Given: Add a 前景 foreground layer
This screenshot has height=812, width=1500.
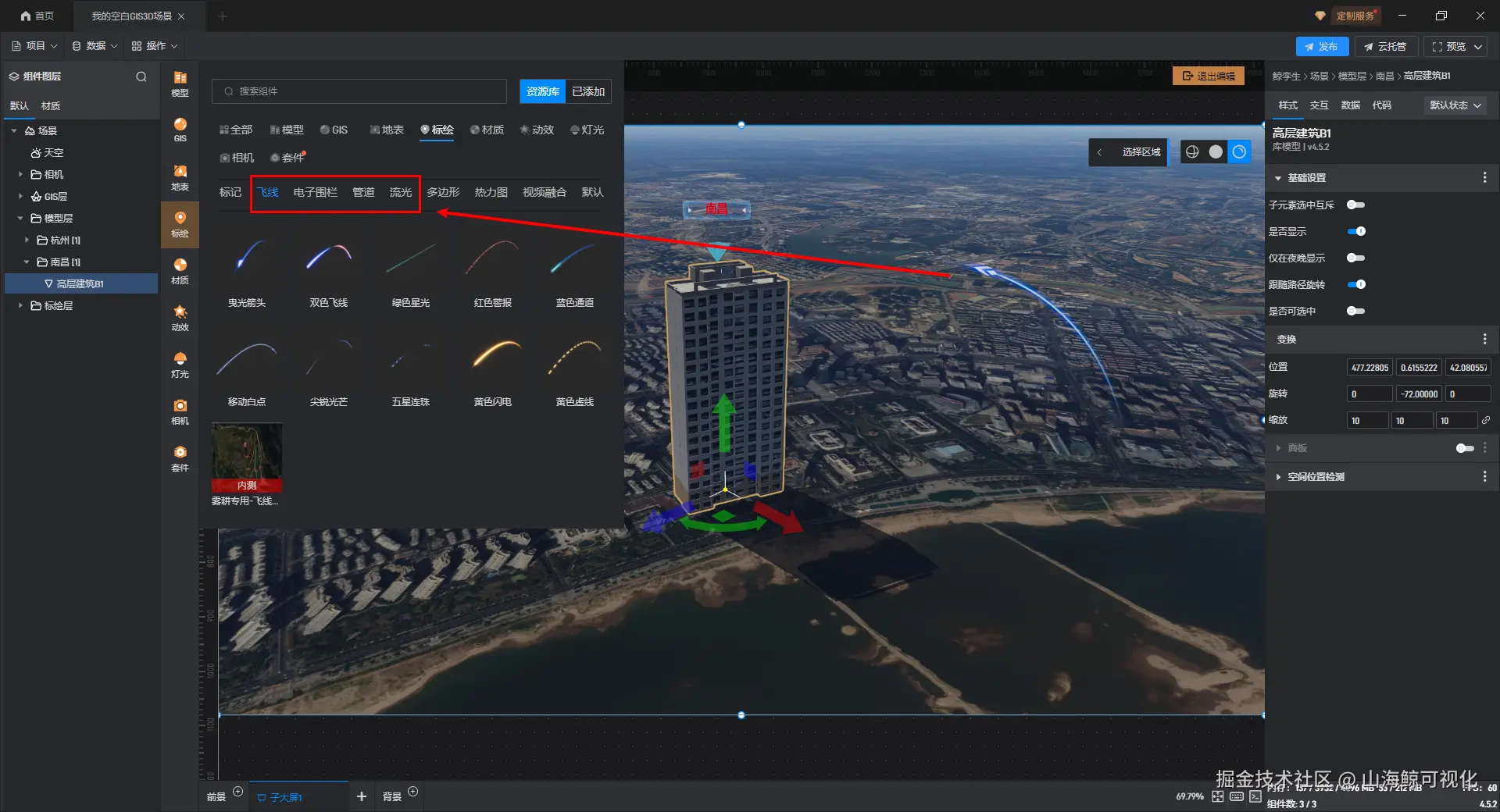Looking at the screenshot, I should tap(238, 792).
